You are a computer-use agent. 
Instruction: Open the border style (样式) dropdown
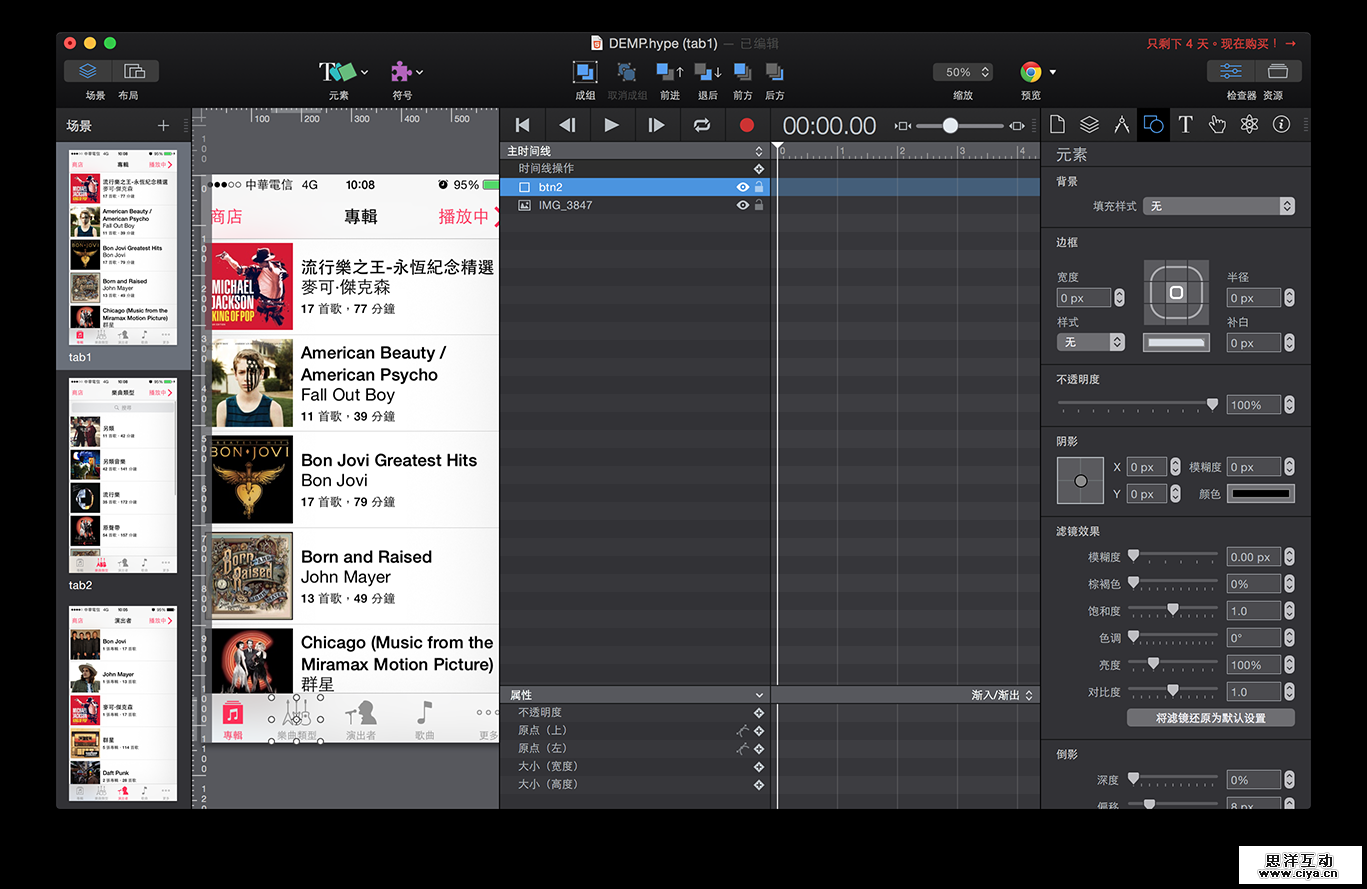(1090, 342)
